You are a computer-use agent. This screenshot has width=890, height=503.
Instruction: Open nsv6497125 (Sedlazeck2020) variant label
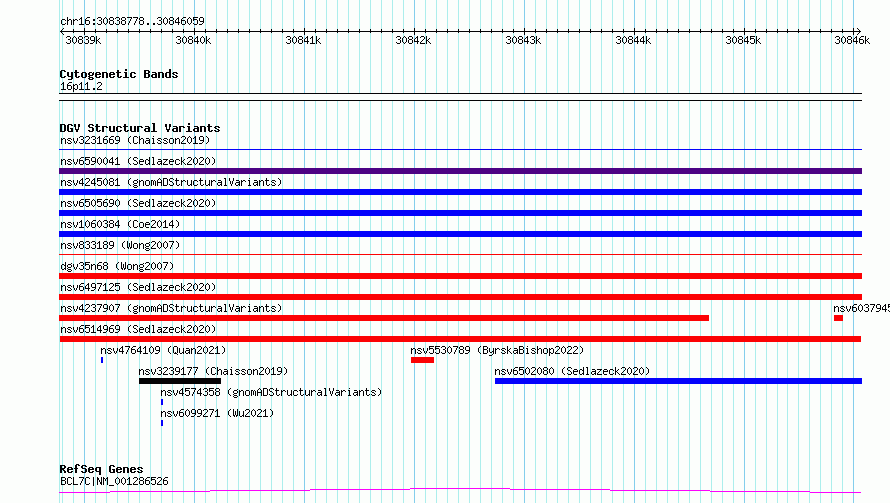138,287
